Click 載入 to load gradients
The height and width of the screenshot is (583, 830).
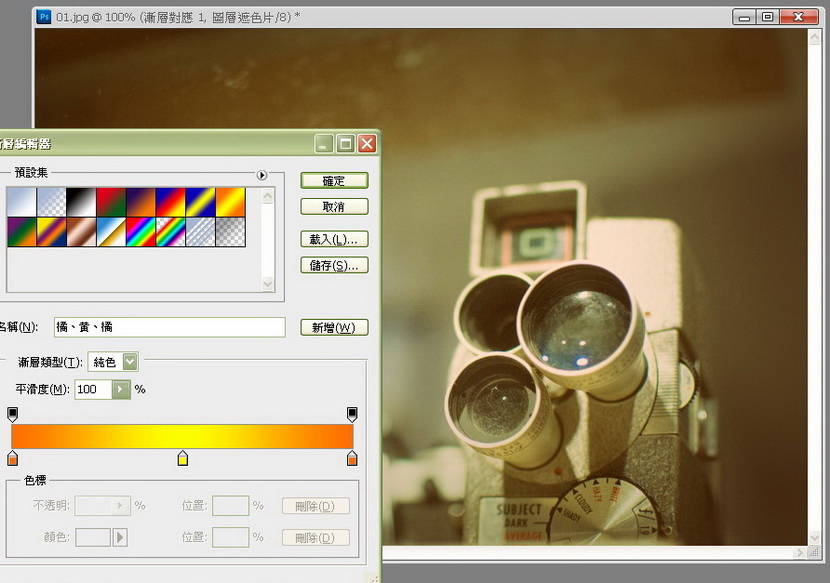(334, 240)
